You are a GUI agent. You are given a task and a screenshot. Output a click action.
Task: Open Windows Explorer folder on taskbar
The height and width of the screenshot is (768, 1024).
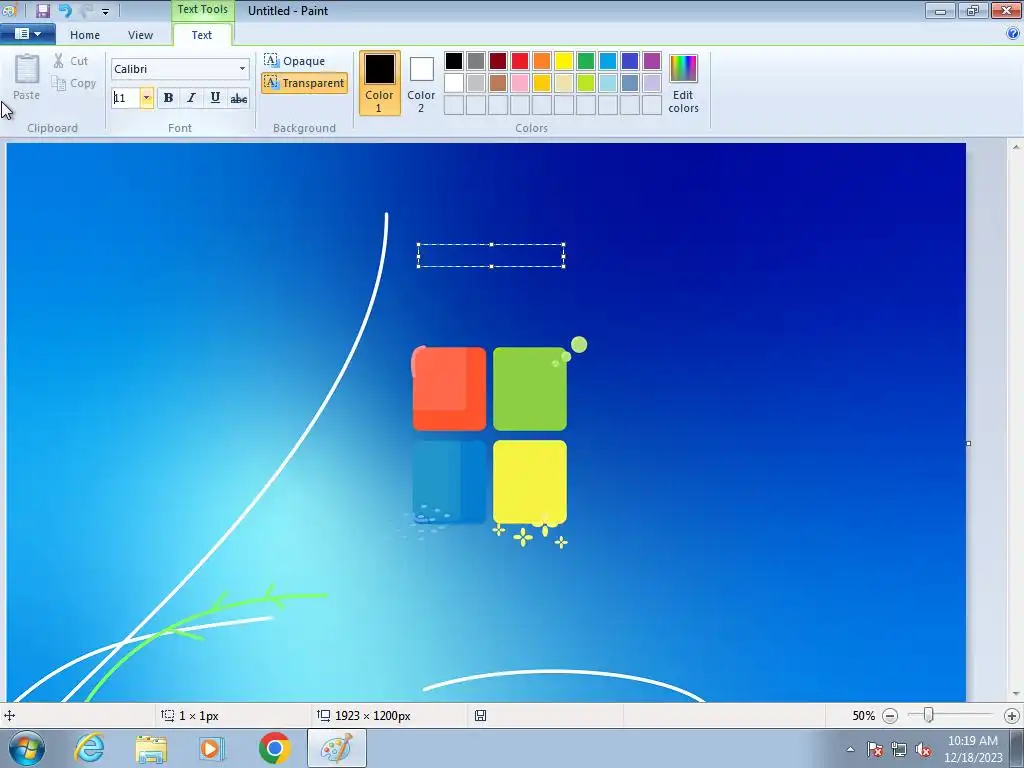coord(151,748)
